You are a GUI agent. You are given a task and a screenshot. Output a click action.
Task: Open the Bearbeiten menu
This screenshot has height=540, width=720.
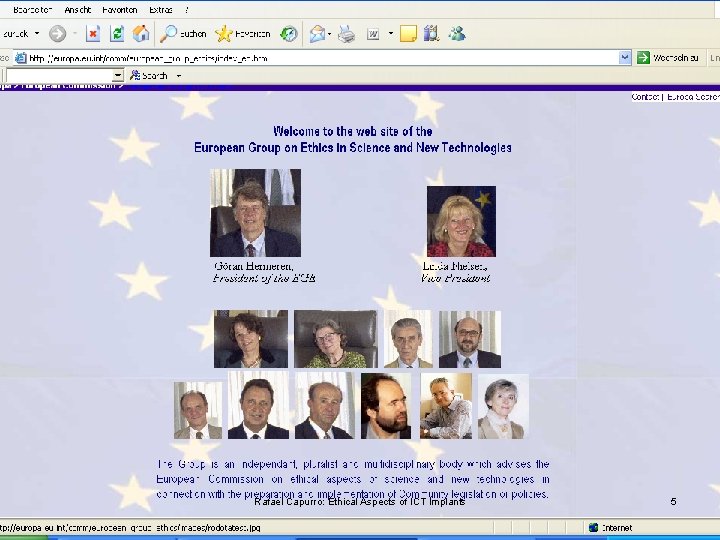pyautogui.click(x=33, y=10)
